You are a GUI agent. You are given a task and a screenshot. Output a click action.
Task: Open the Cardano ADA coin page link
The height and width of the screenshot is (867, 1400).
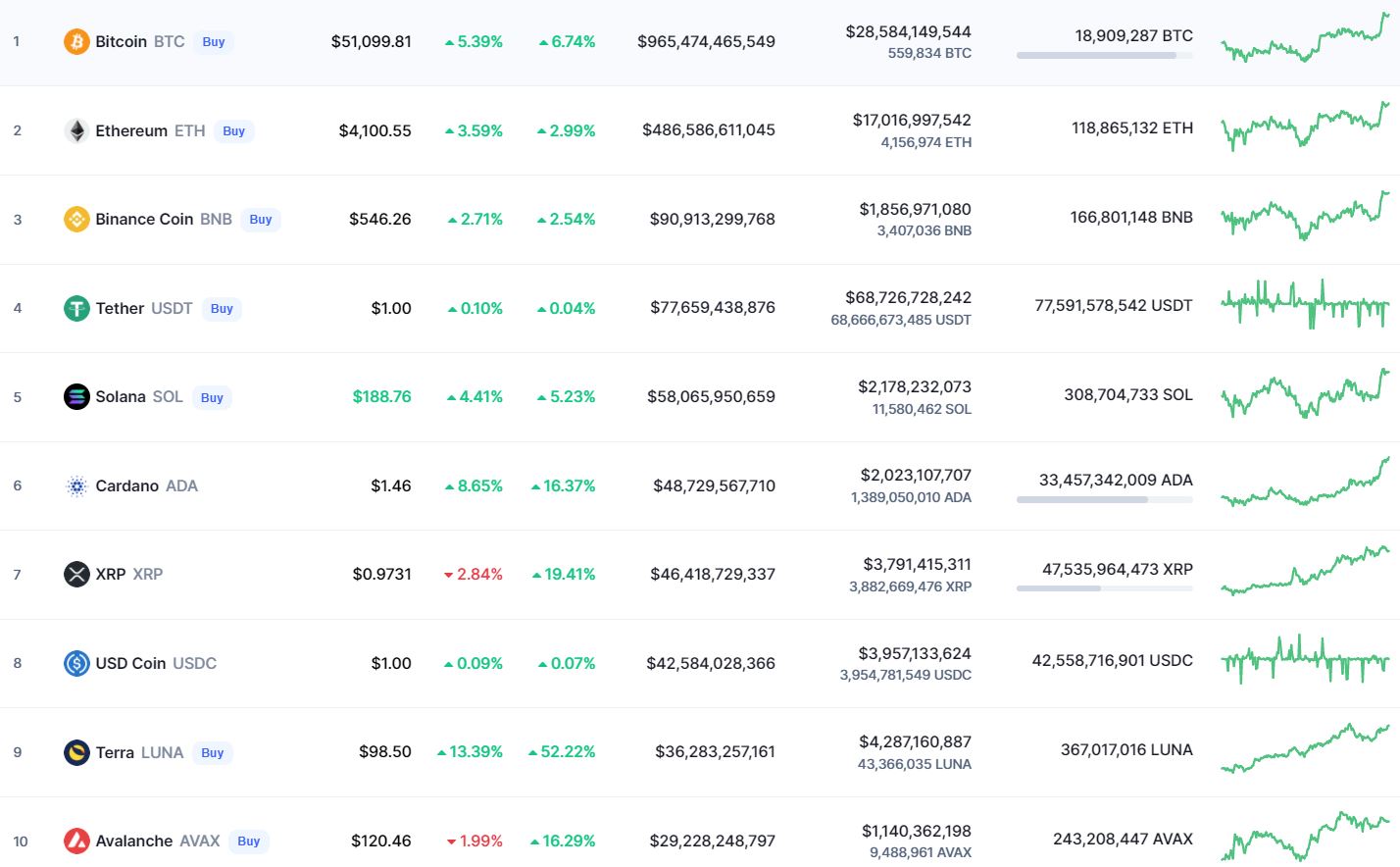146,485
